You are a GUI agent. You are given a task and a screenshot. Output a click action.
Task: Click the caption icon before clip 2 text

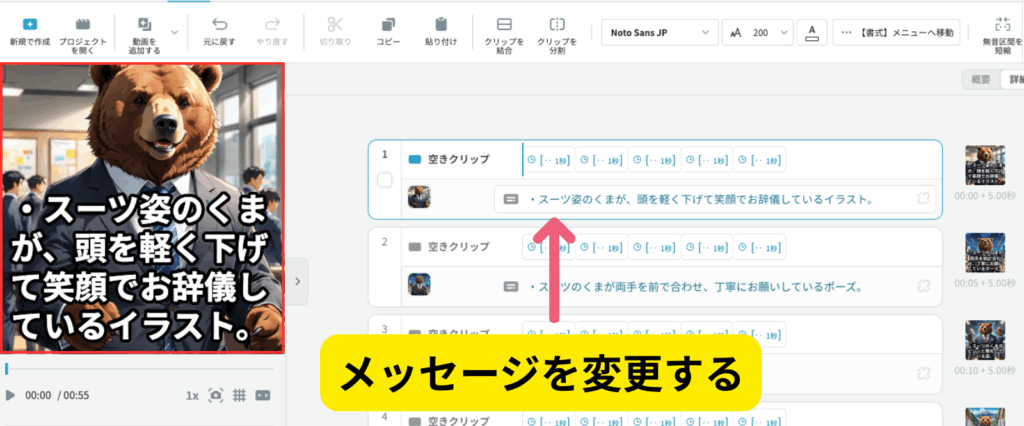pyautogui.click(x=511, y=286)
